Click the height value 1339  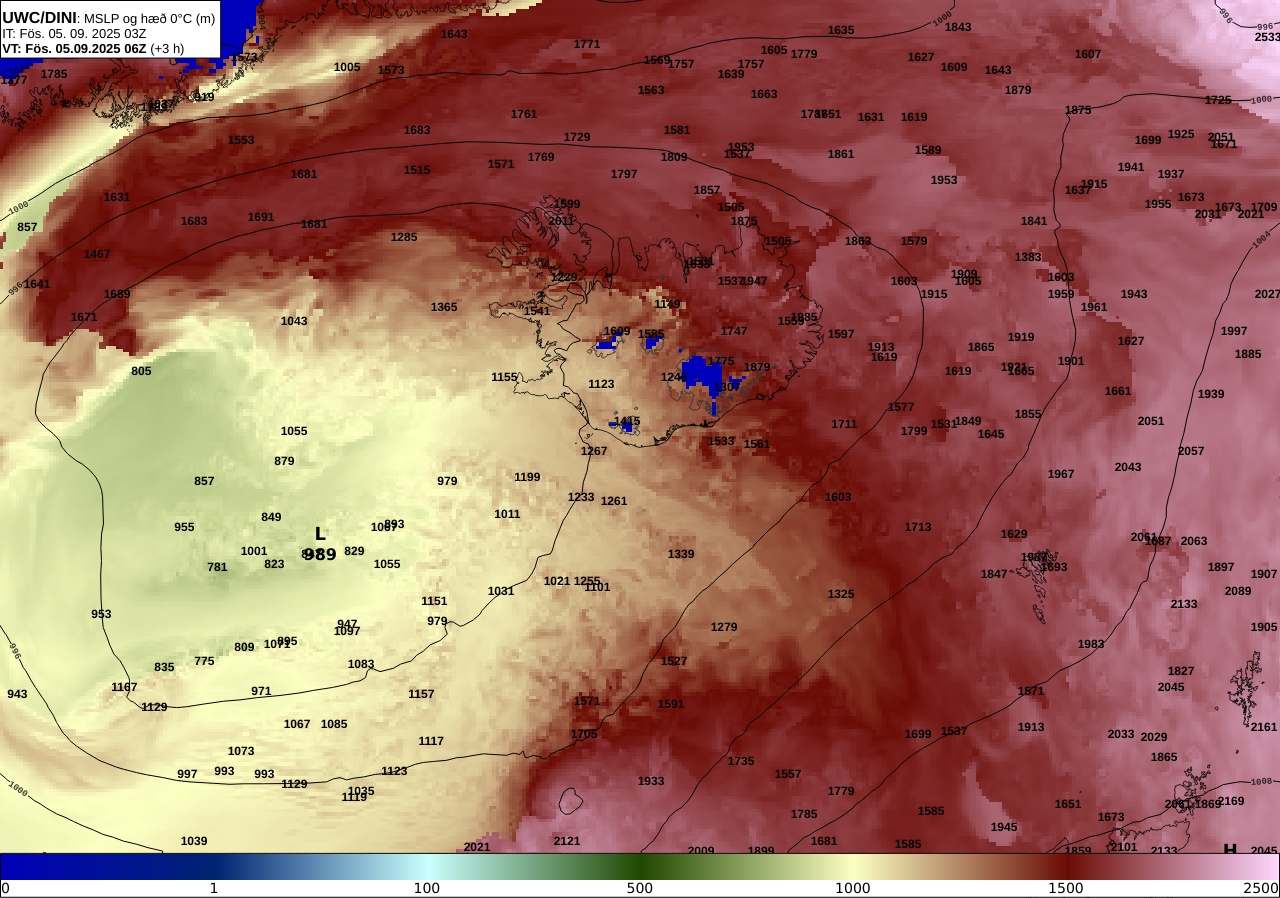(681, 554)
